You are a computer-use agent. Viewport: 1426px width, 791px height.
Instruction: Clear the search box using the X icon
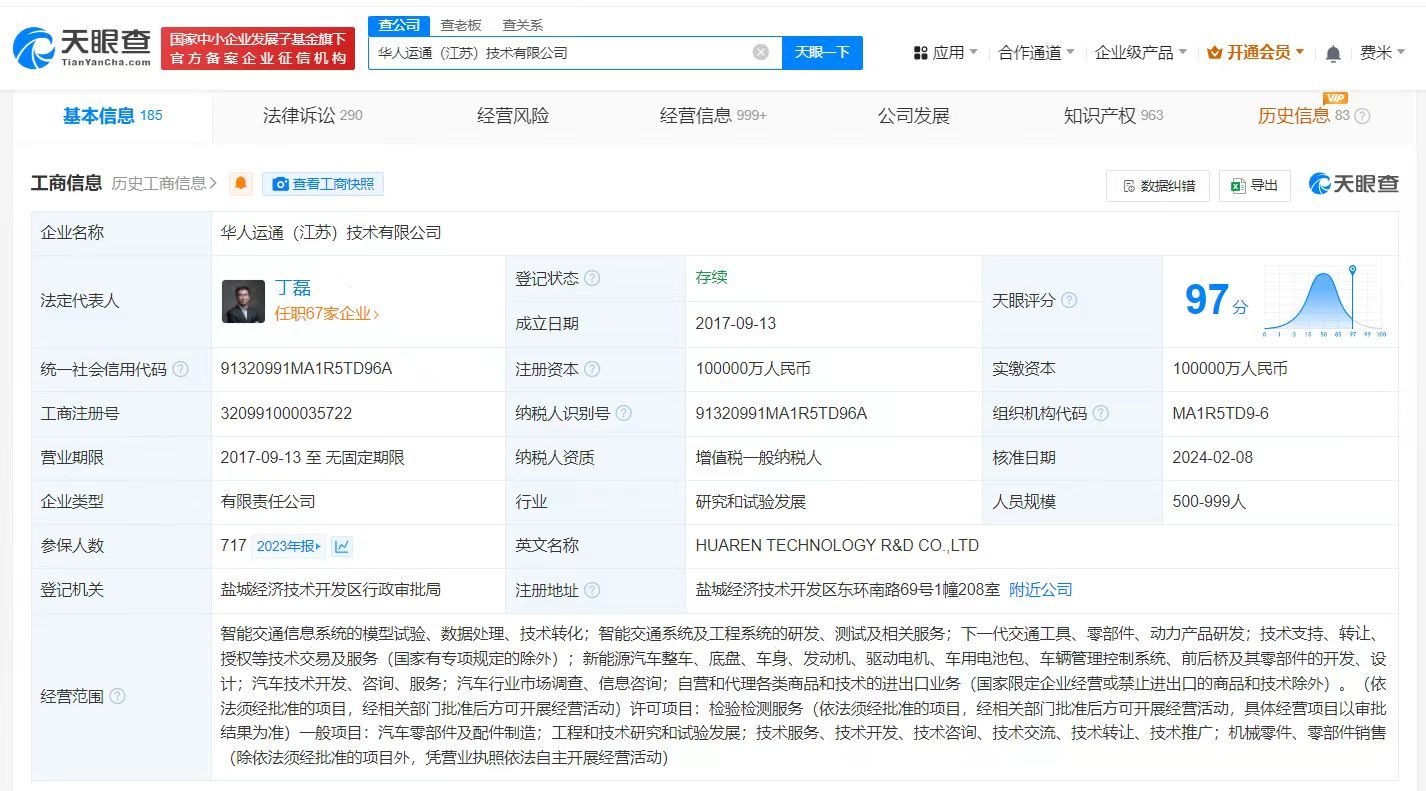click(x=761, y=52)
